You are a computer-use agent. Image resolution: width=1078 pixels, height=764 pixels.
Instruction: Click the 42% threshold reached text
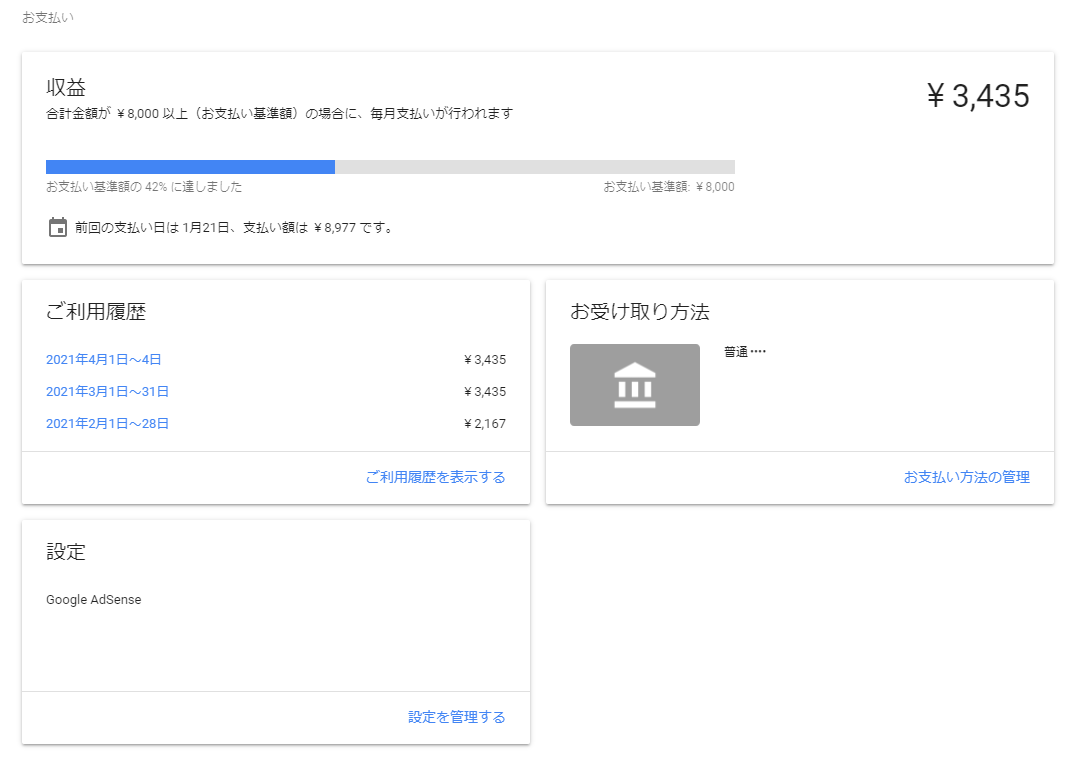click(x=144, y=187)
